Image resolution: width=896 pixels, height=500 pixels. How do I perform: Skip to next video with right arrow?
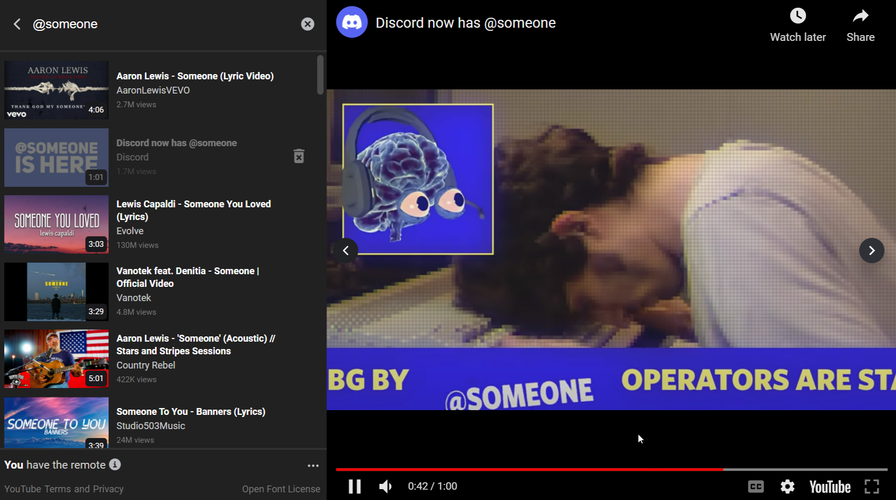click(x=871, y=250)
